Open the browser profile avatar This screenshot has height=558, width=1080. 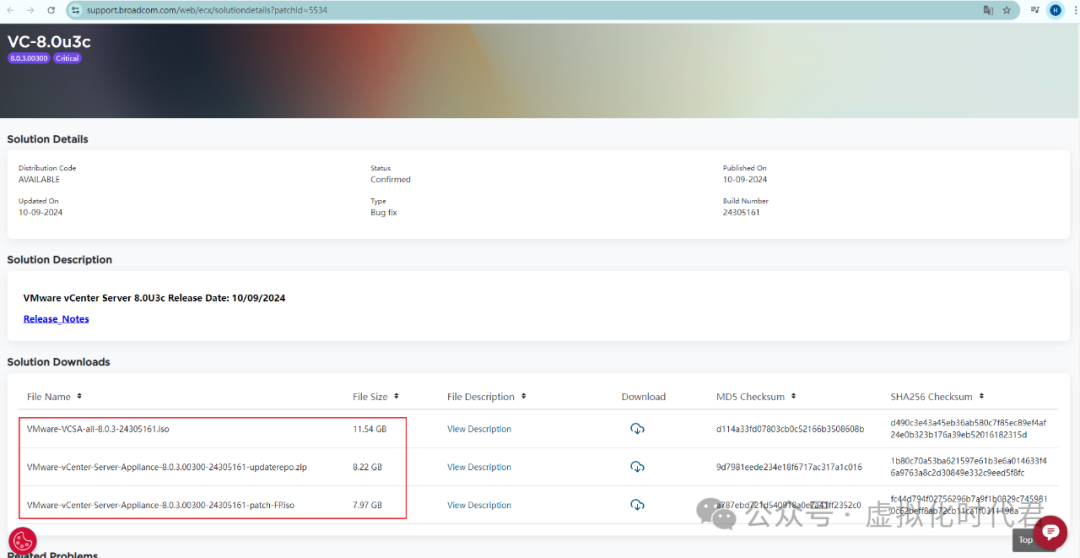click(1055, 10)
